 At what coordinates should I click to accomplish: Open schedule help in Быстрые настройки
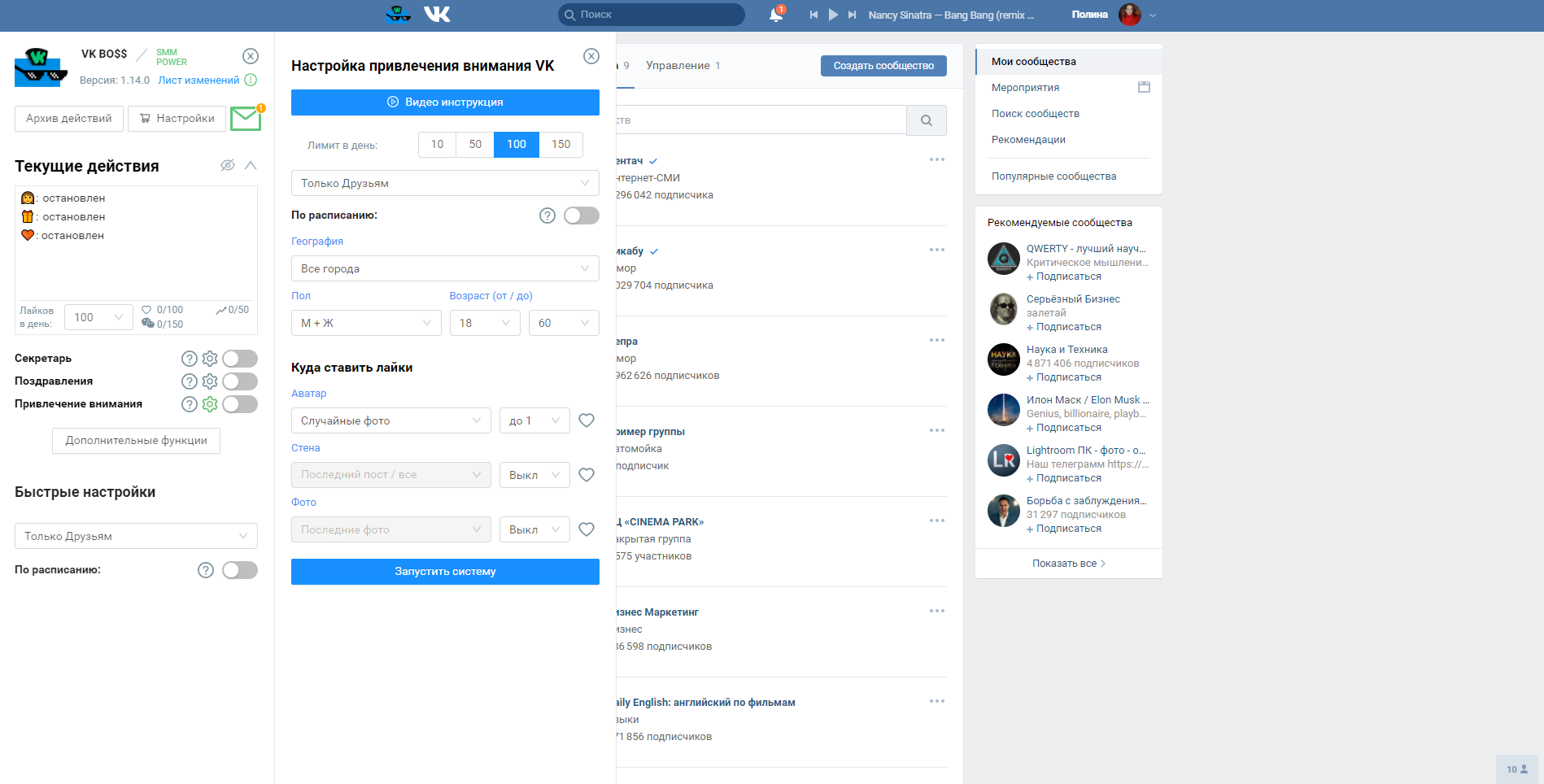(x=206, y=570)
